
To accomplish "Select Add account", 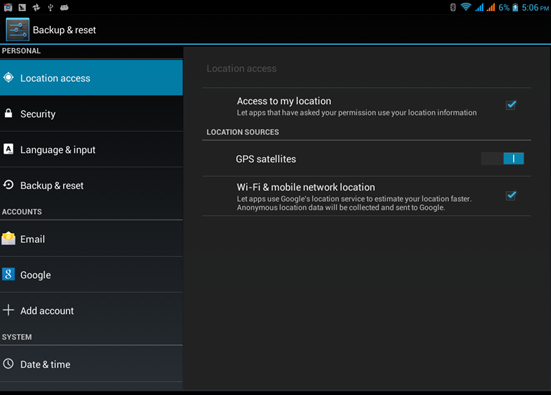I will (91, 311).
